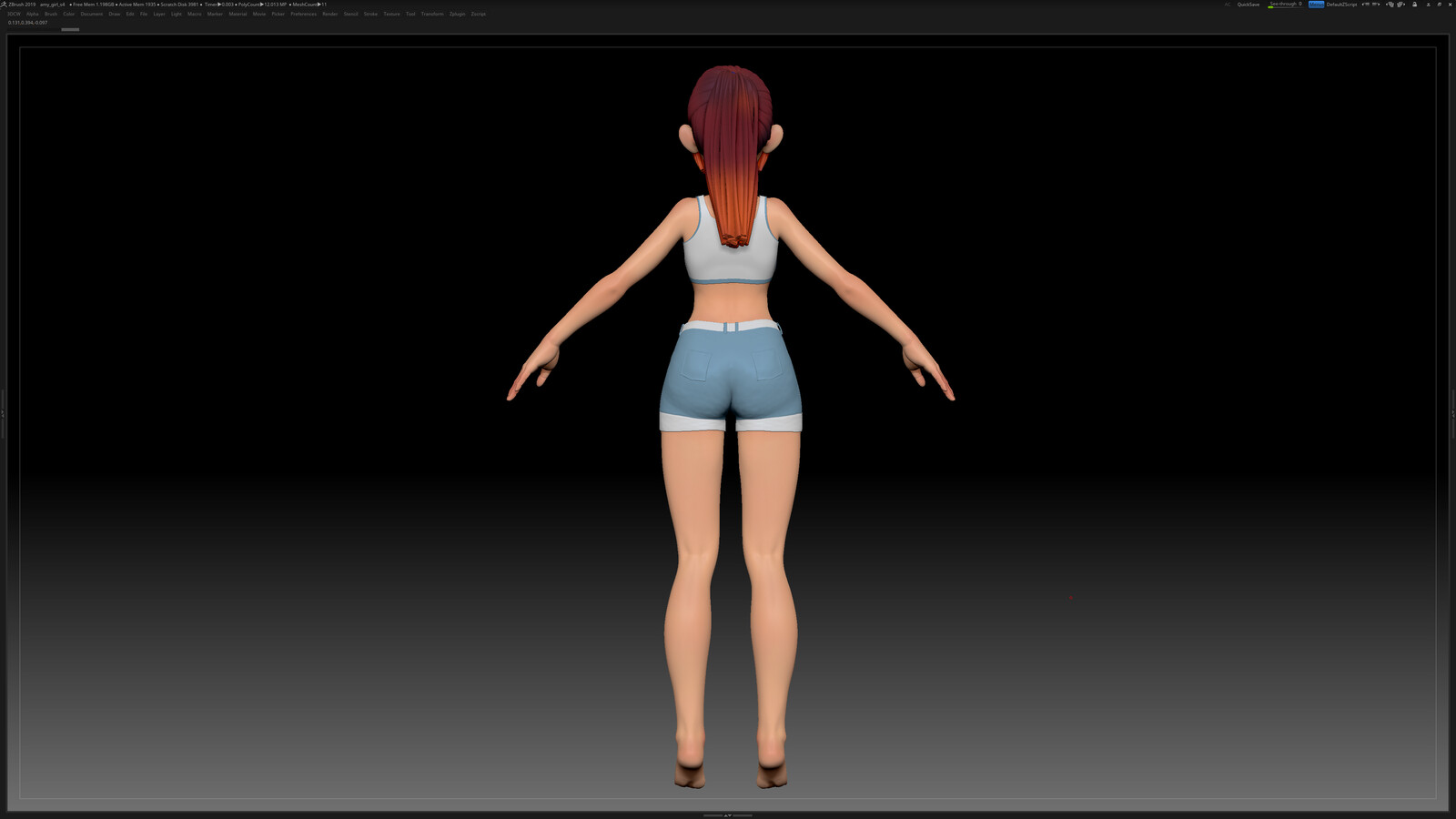The width and height of the screenshot is (1456, 819).
Task: Open the Macro menu
Action: tap(194, 14)
